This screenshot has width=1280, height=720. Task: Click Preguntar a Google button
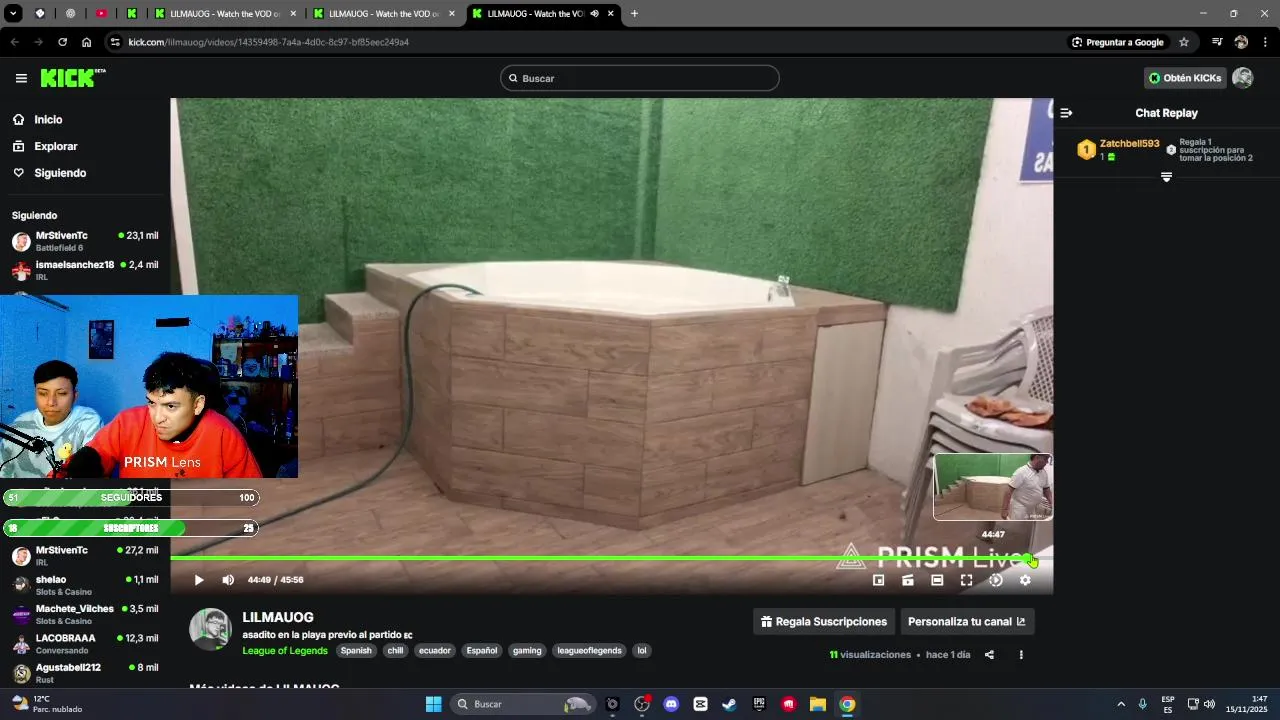1118,42
